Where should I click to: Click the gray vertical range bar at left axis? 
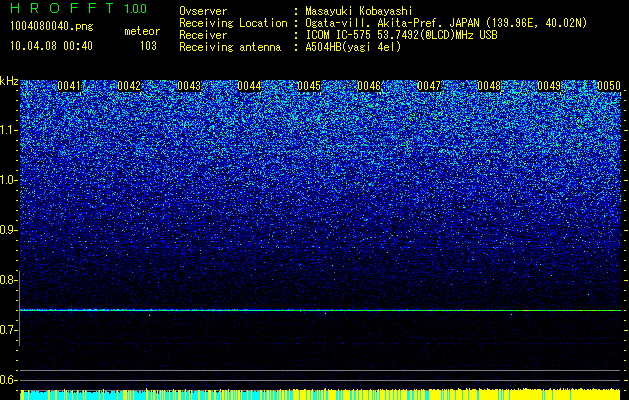tap(20, 308)
